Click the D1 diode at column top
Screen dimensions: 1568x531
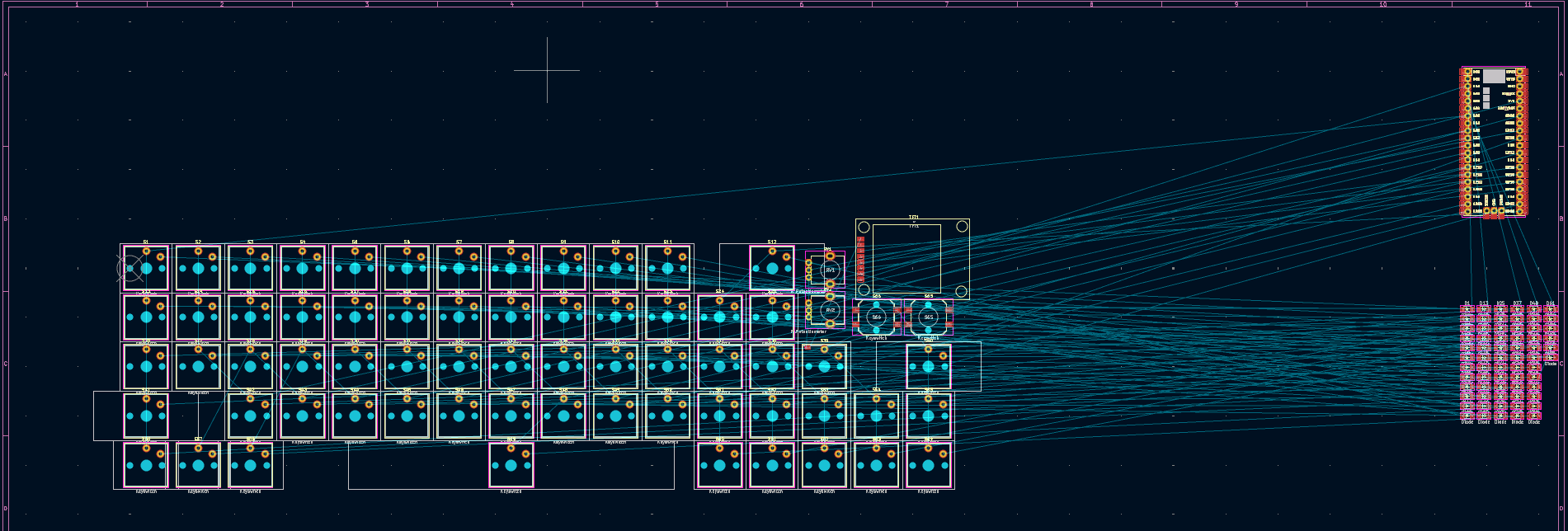[x=1467, y=310]
